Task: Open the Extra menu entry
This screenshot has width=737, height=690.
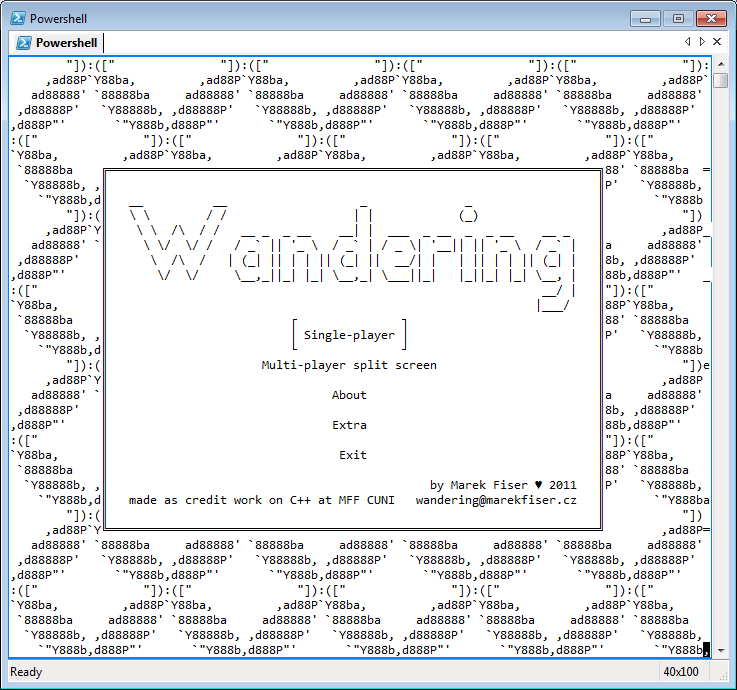Action: [x=349, y=425]
